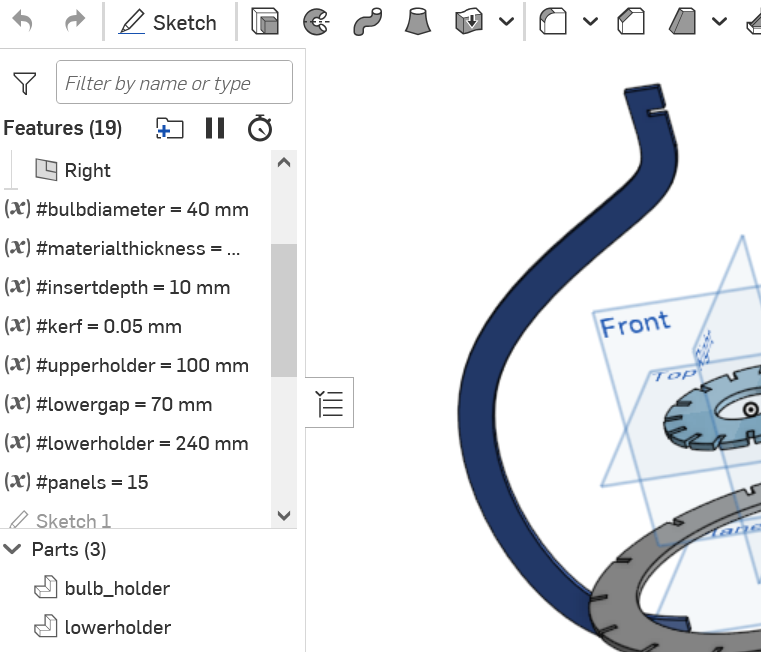Collapse the Parts (3) section
Viewport: 761px width, 652px height.
click(12, 549)
